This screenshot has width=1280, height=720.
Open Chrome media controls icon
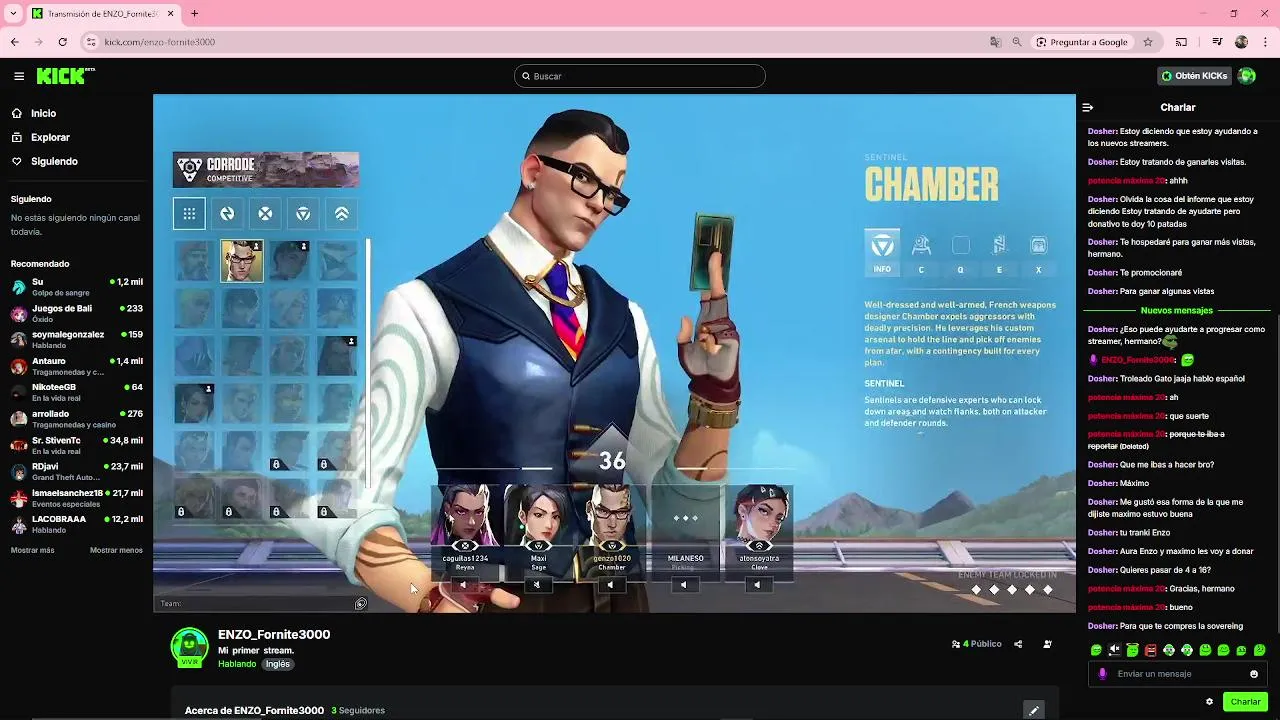[1217, 42]
